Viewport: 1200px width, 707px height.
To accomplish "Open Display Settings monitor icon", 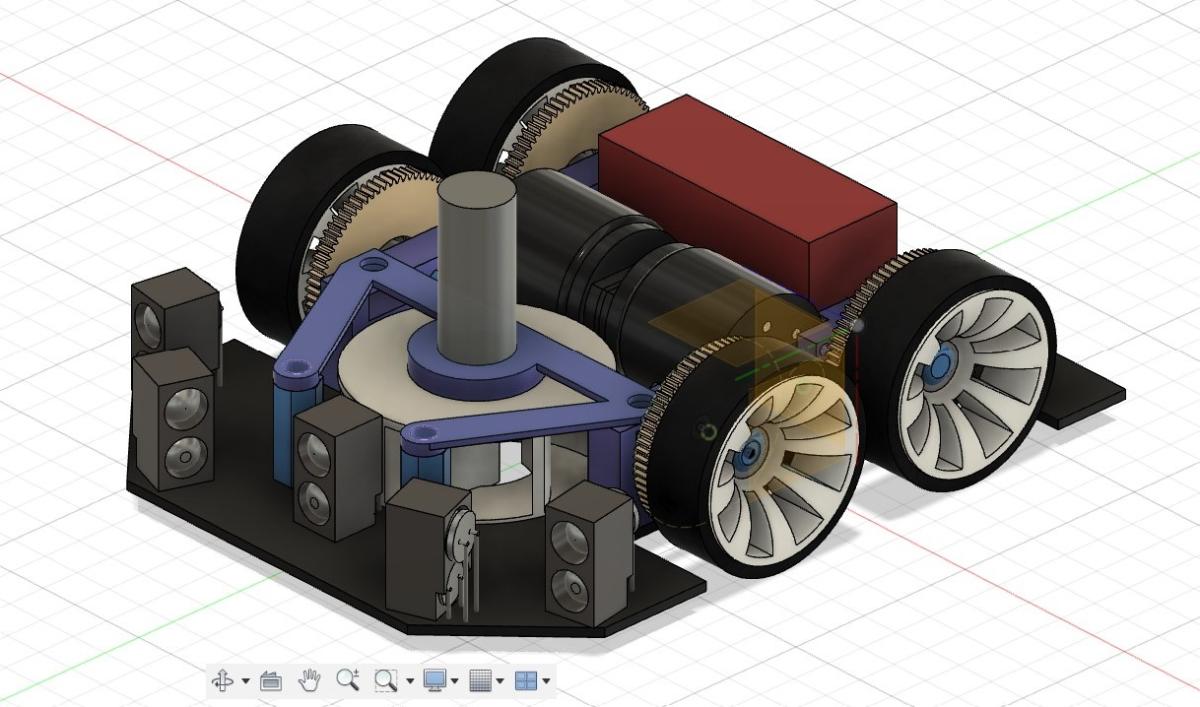I will (435, 681).
